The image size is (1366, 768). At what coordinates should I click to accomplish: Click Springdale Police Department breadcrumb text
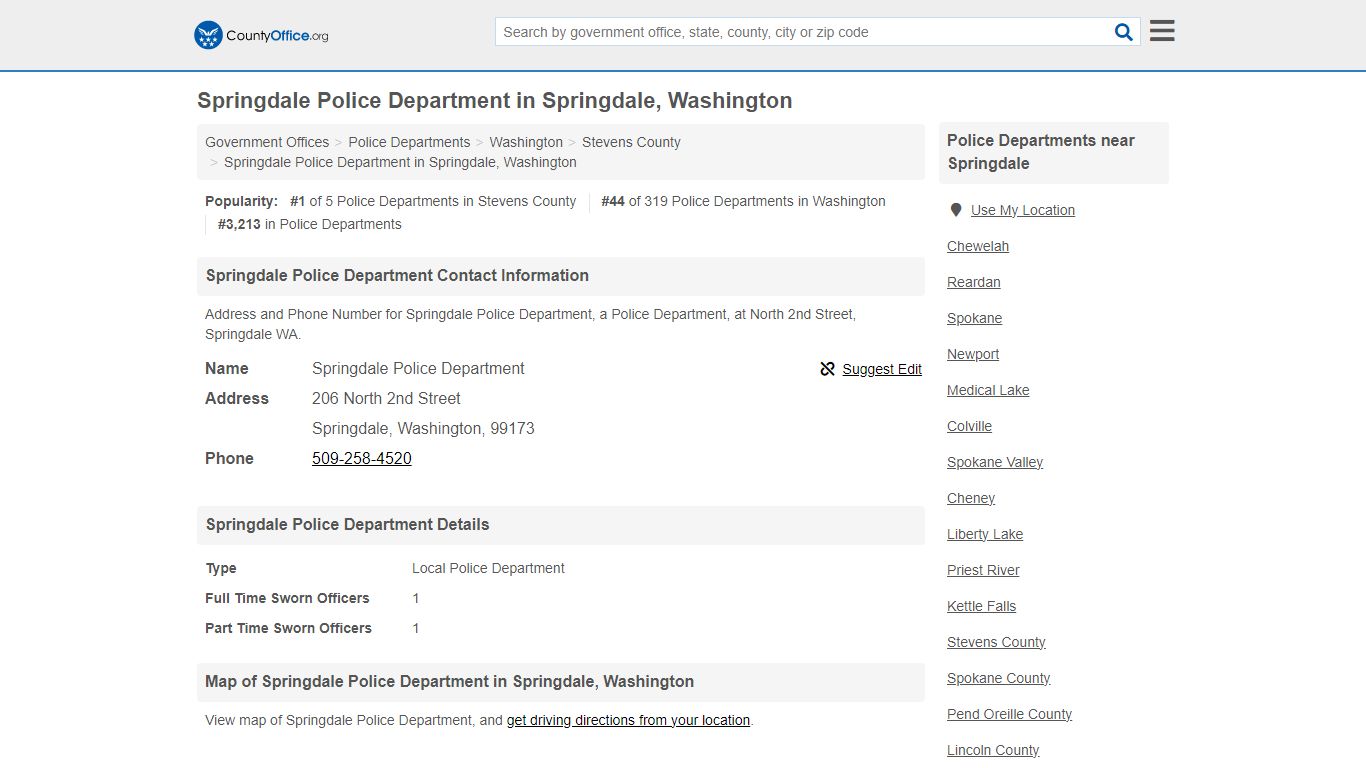pos(400,162)
